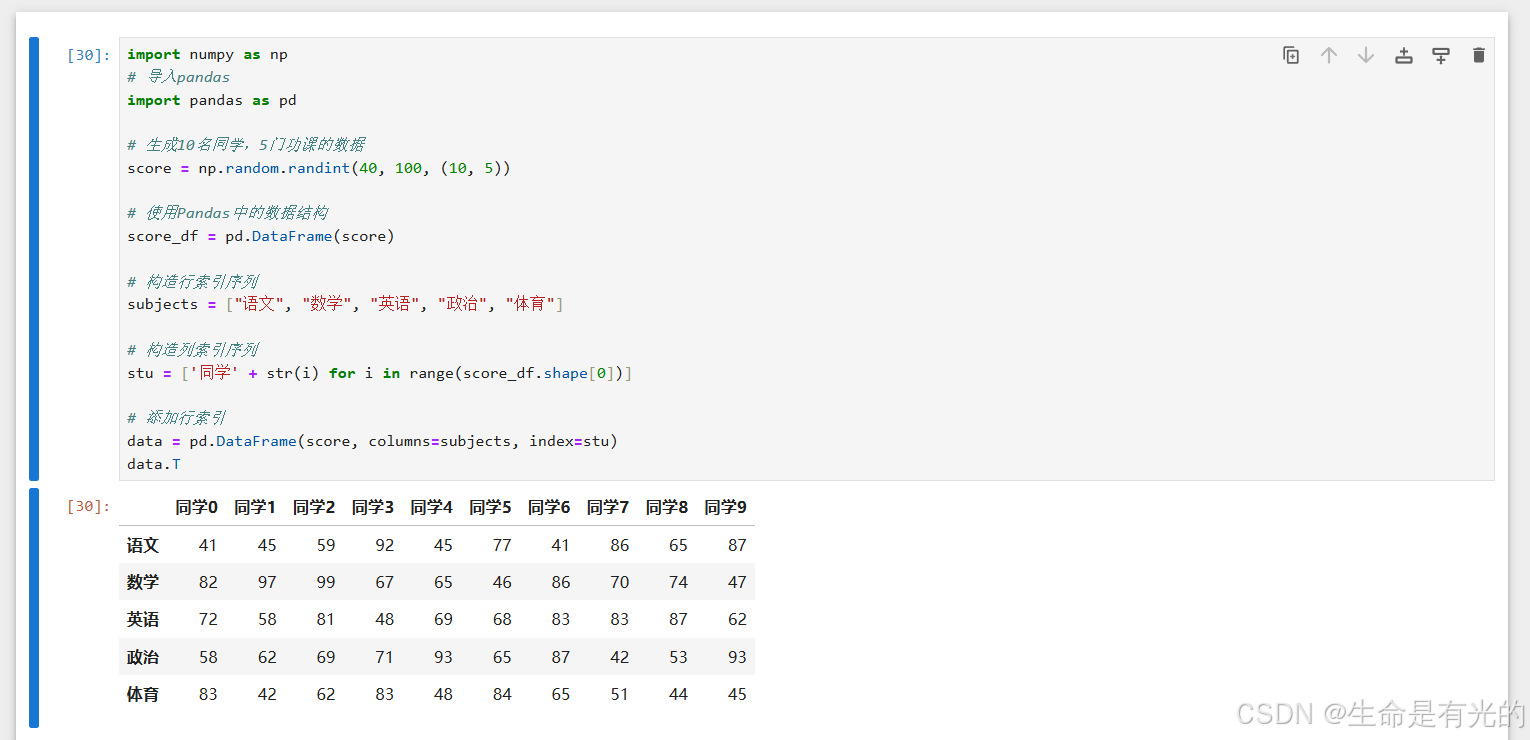Collapse the output using its blue bar

pyautogui.click(x=34, y=607)
